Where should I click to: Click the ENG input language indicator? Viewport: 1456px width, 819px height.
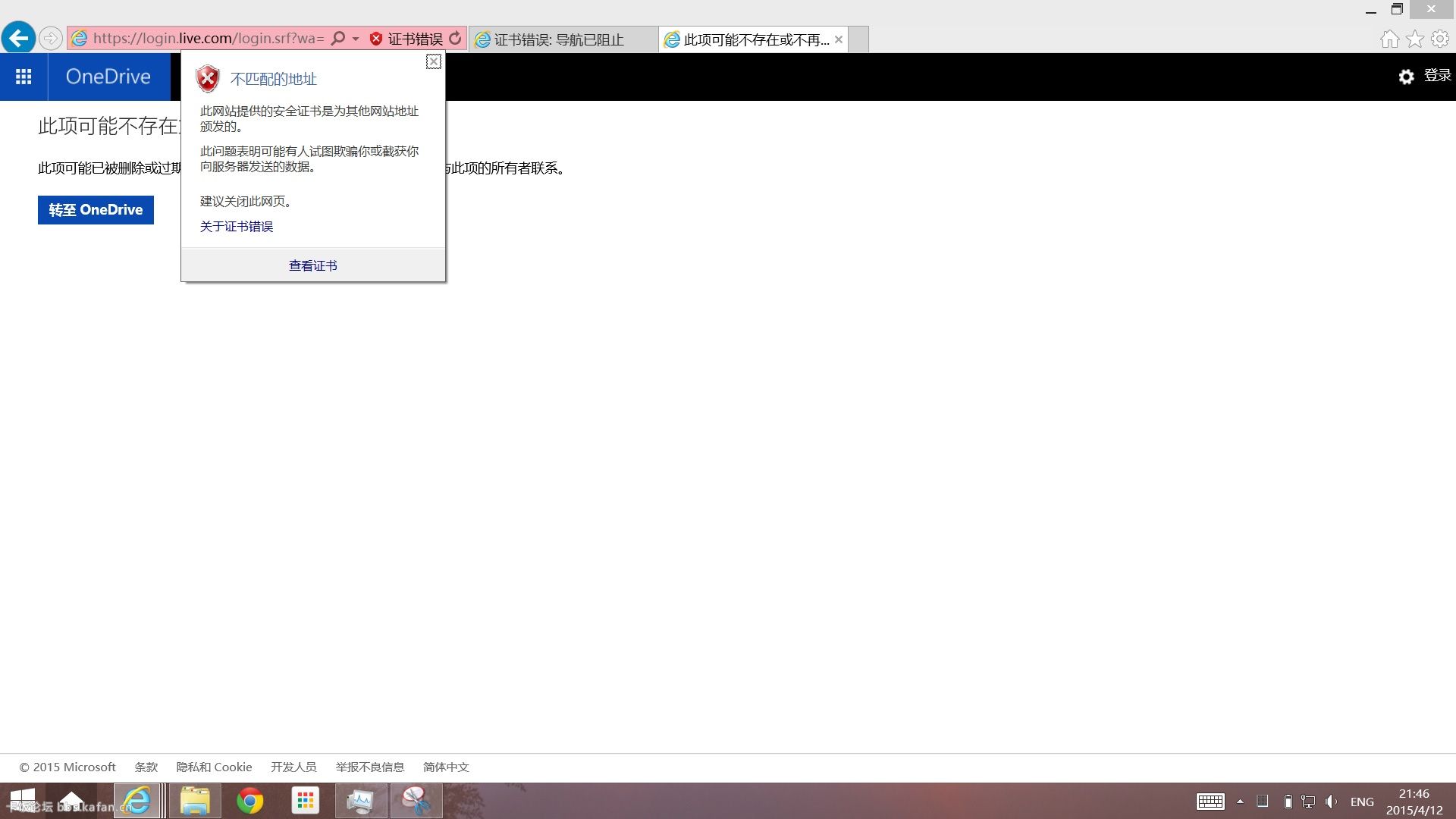click(1362, 802)
